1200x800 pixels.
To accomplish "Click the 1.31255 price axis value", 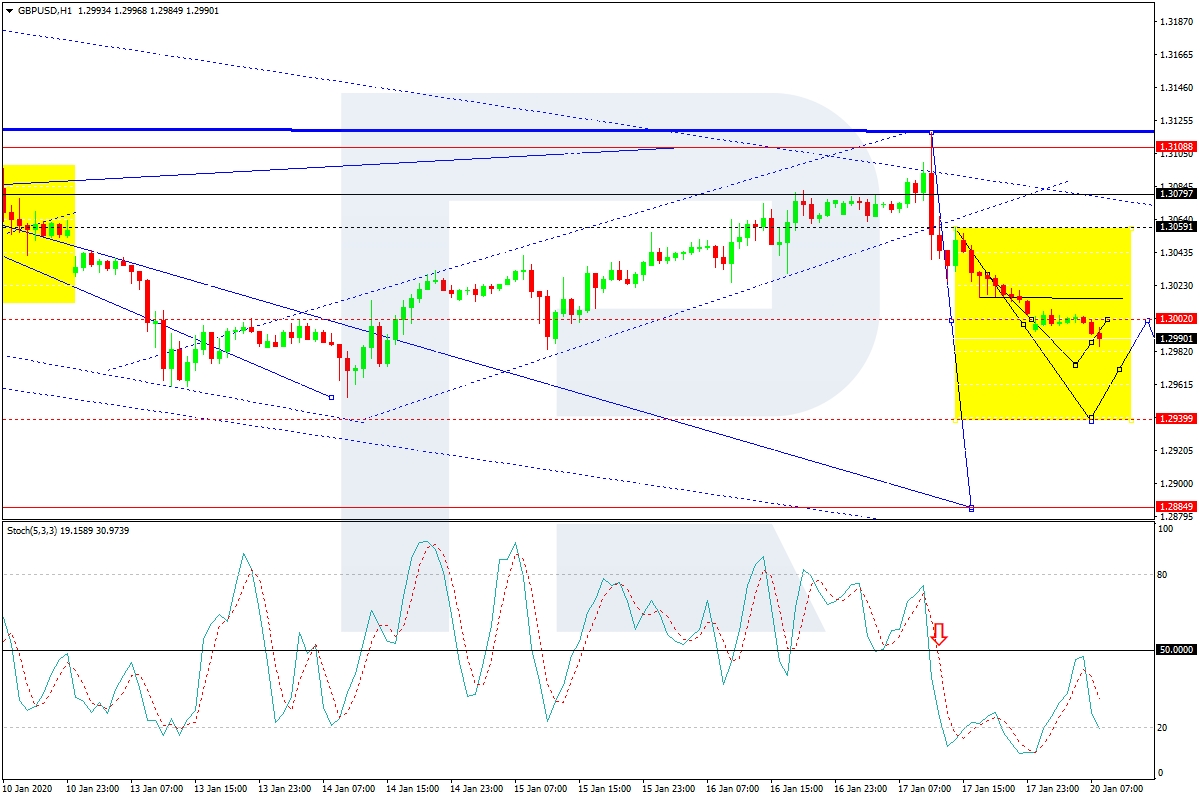I will click(1176, 121).
